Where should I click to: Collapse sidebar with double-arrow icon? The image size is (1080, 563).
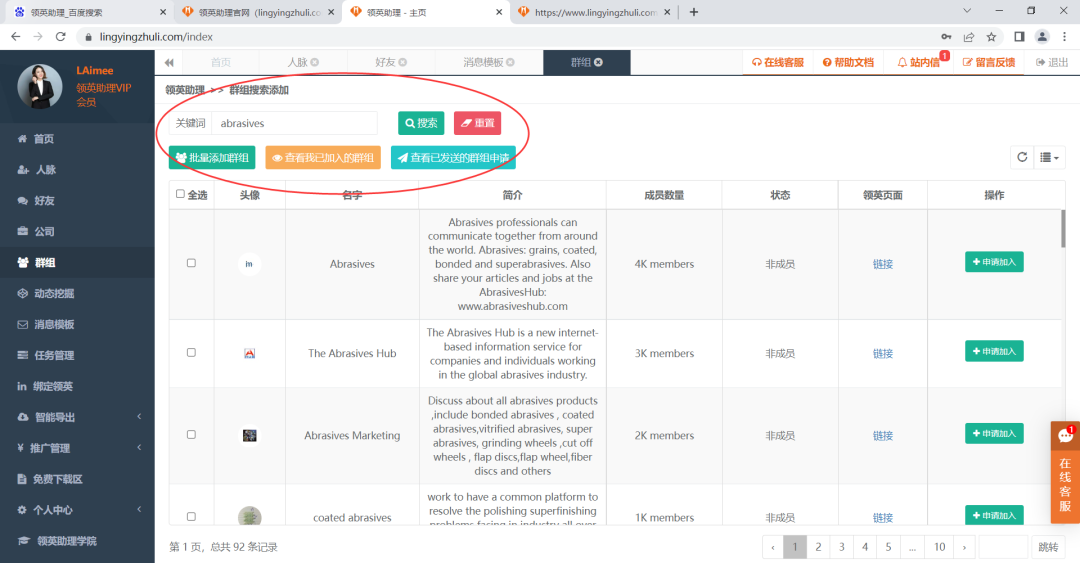169,63
